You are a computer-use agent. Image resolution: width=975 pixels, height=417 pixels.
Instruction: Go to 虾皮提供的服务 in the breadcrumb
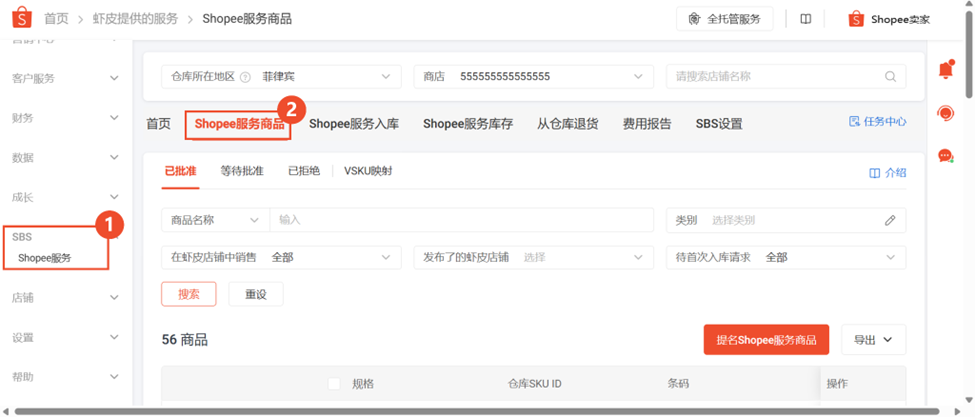[x=136, y=19]
